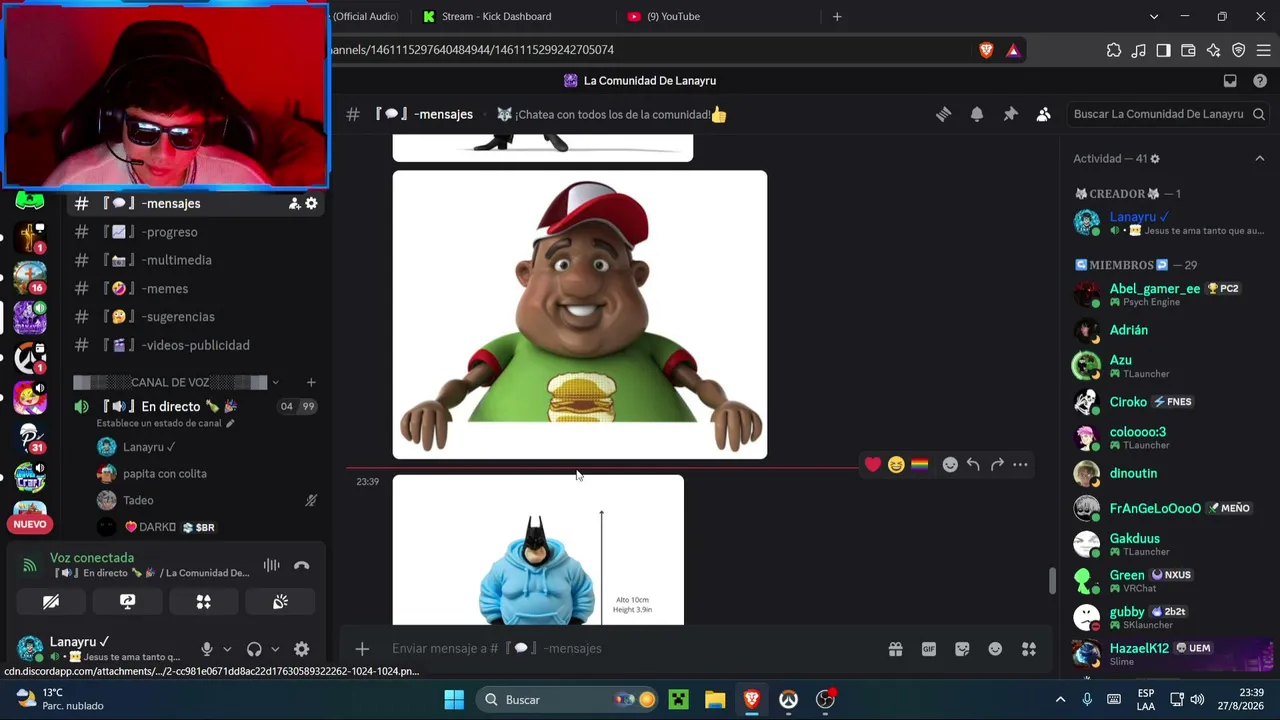Open headphone output options arrow
This screenshot has height=720, width=1280.
(x=275, y=649)
